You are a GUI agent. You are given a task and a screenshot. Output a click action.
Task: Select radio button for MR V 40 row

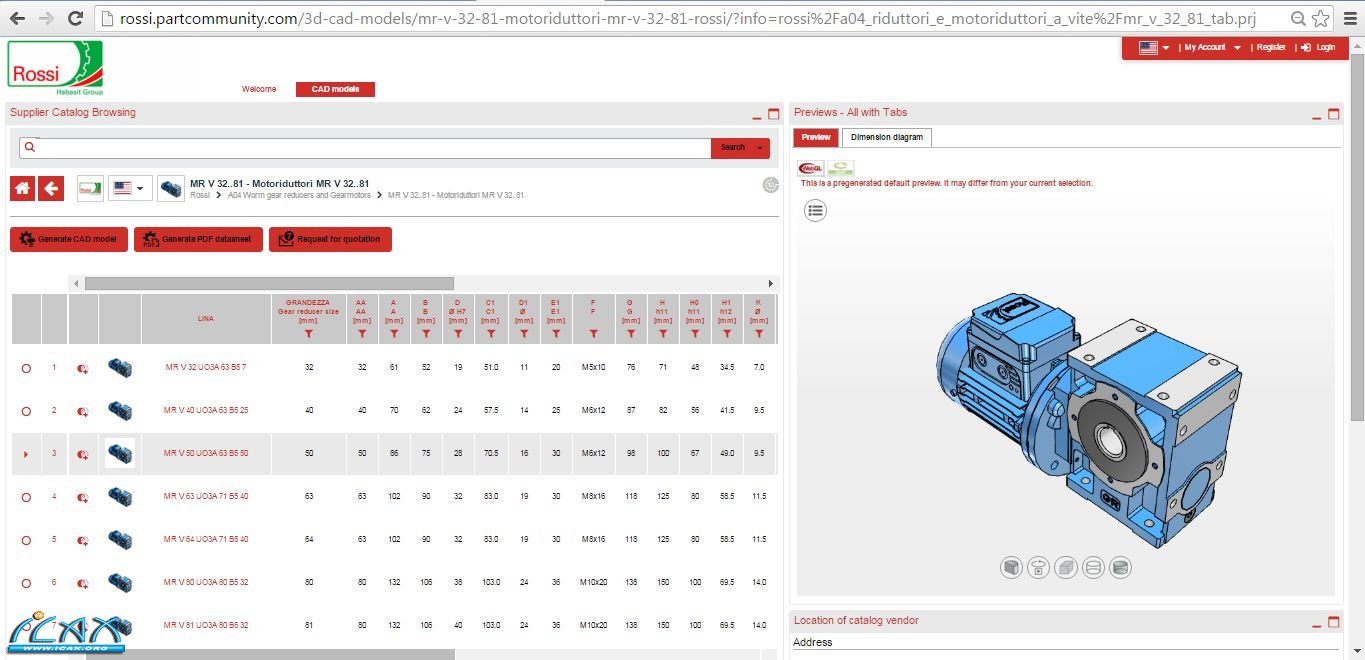26,411
